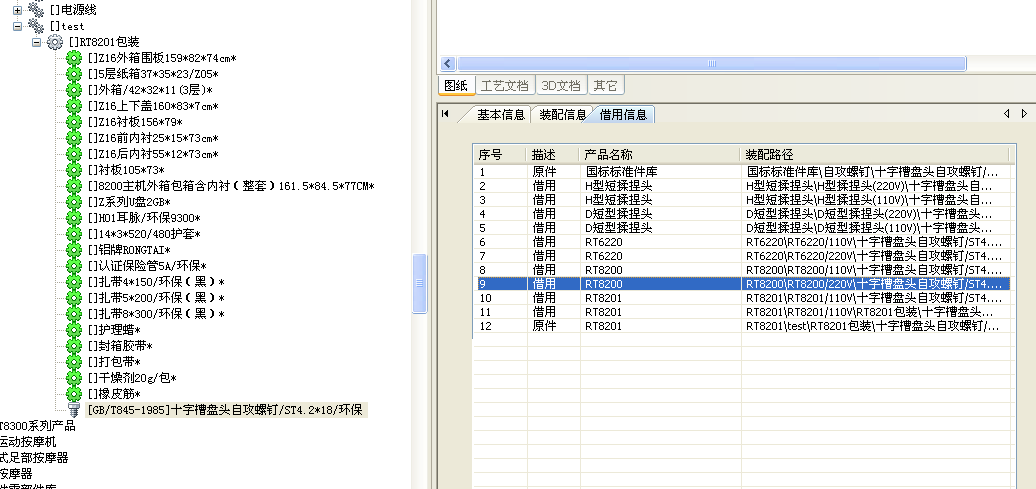Click gear icon beside 封箱胶带
This screenshot has width=1036, height=489.
(74, 346)
